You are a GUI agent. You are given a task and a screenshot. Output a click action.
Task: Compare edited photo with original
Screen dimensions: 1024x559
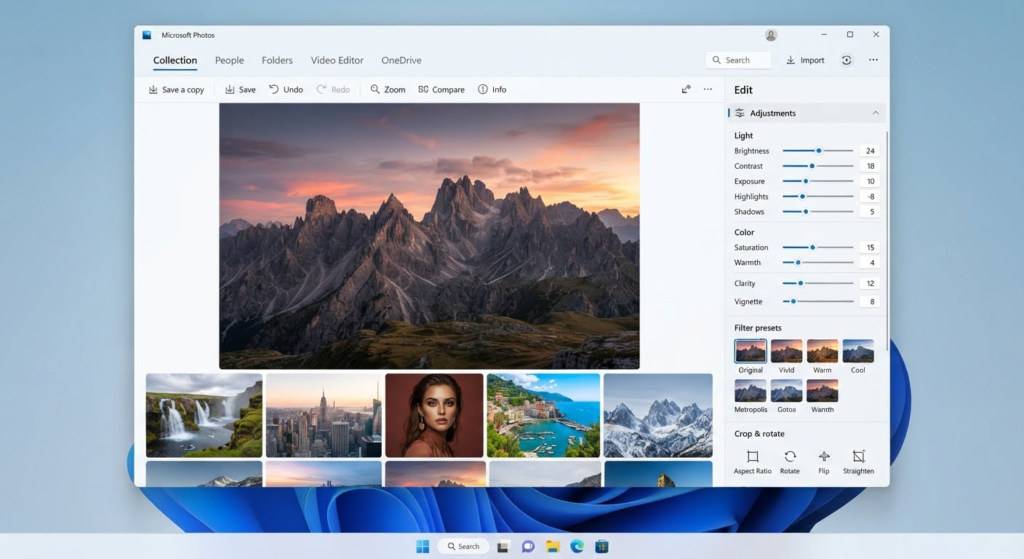[441, 89]
